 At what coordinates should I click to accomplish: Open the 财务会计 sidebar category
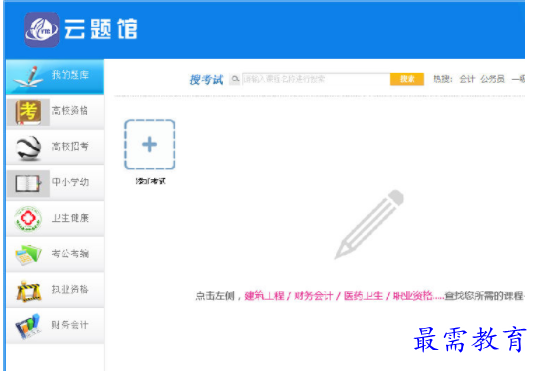[x=55, y=326]
